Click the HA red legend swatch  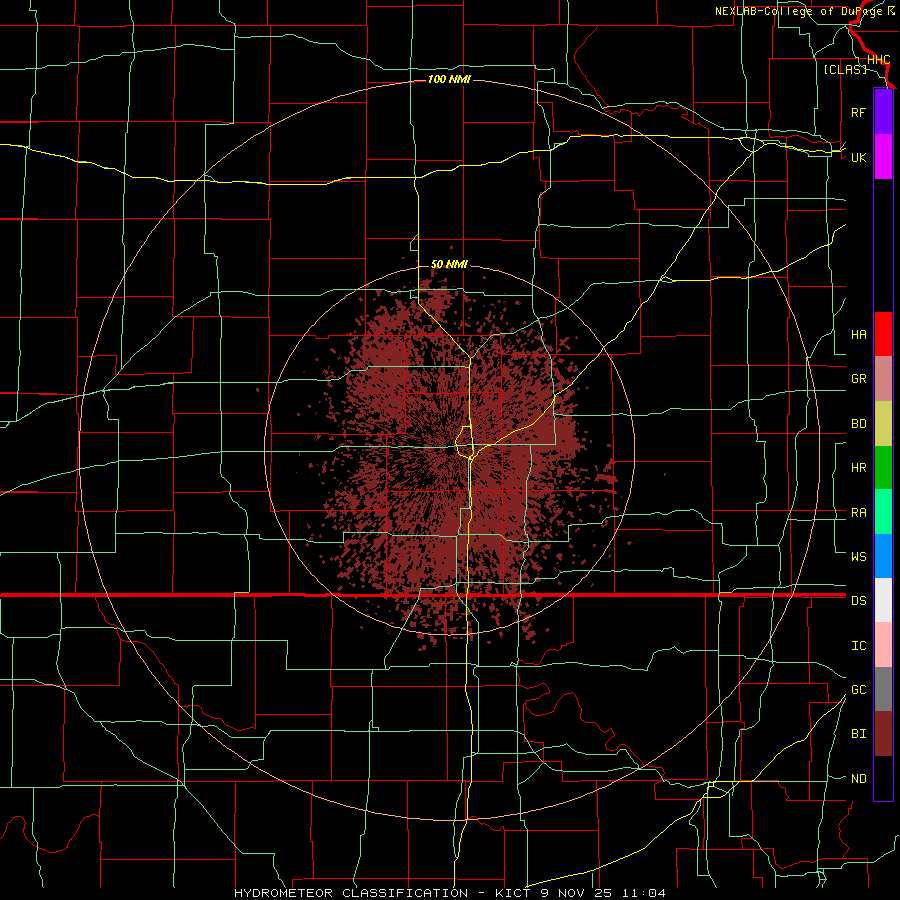[x=883, y=334]
